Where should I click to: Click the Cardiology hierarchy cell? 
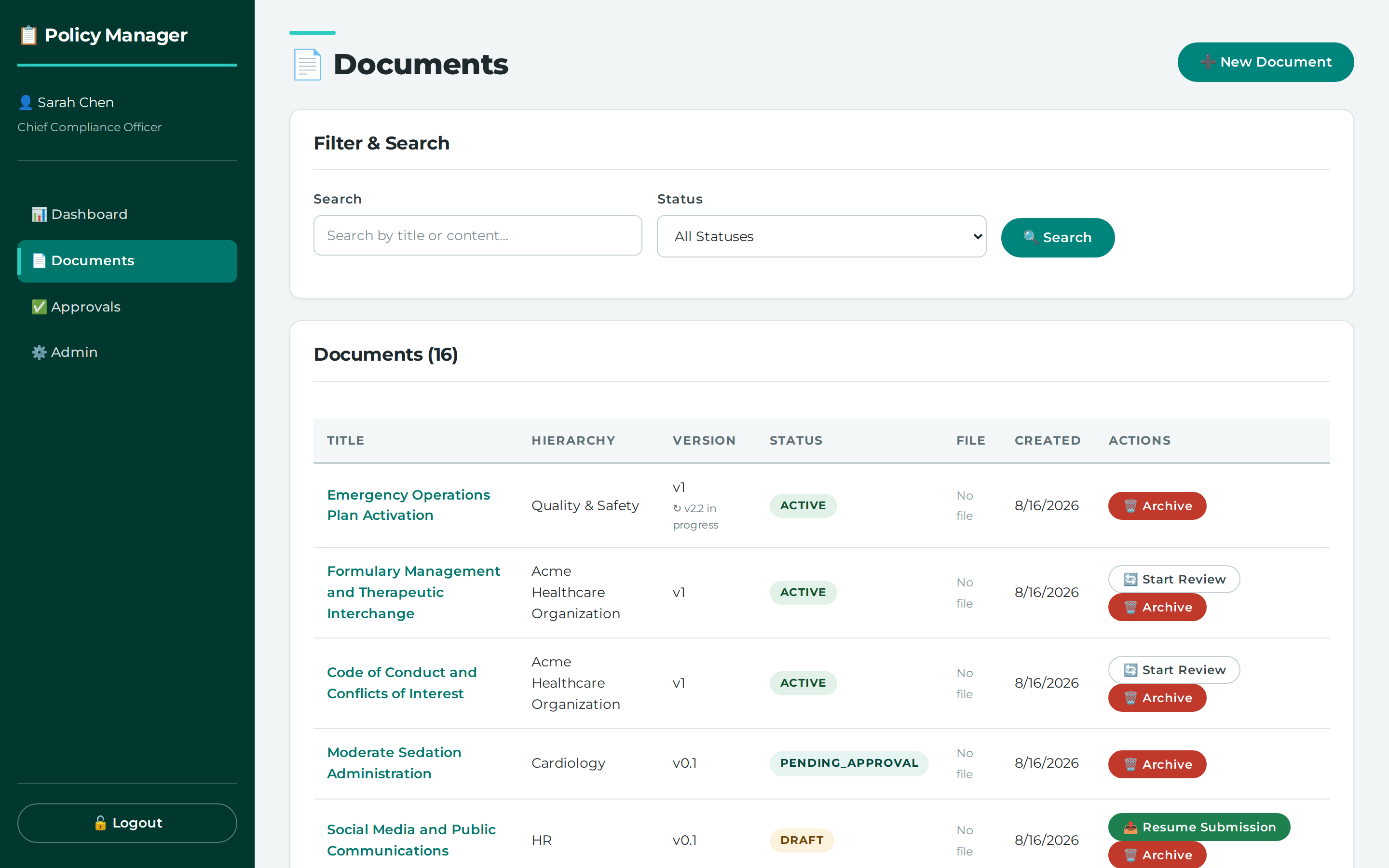pos(568,763)
